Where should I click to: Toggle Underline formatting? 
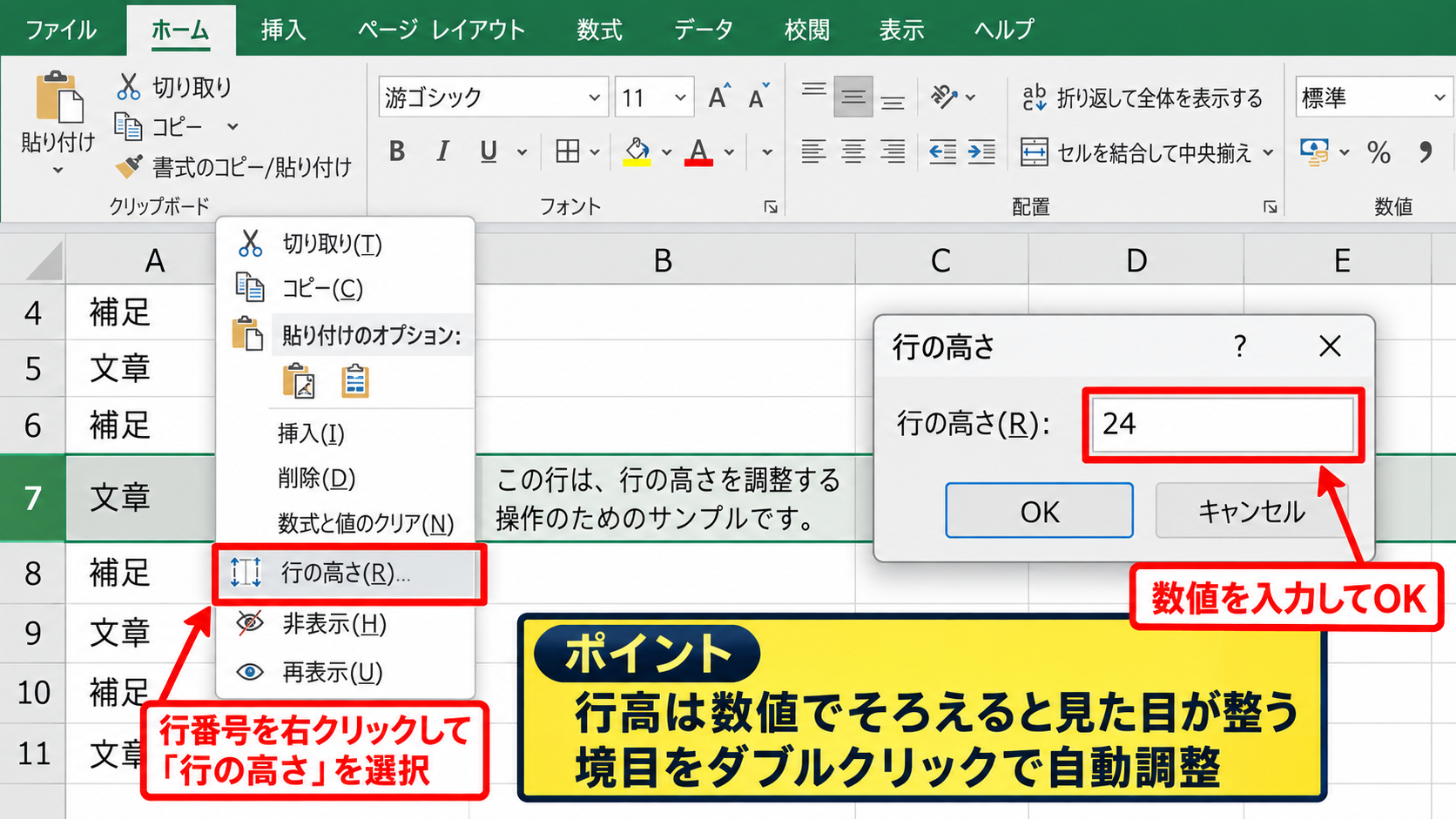point(489,152)
